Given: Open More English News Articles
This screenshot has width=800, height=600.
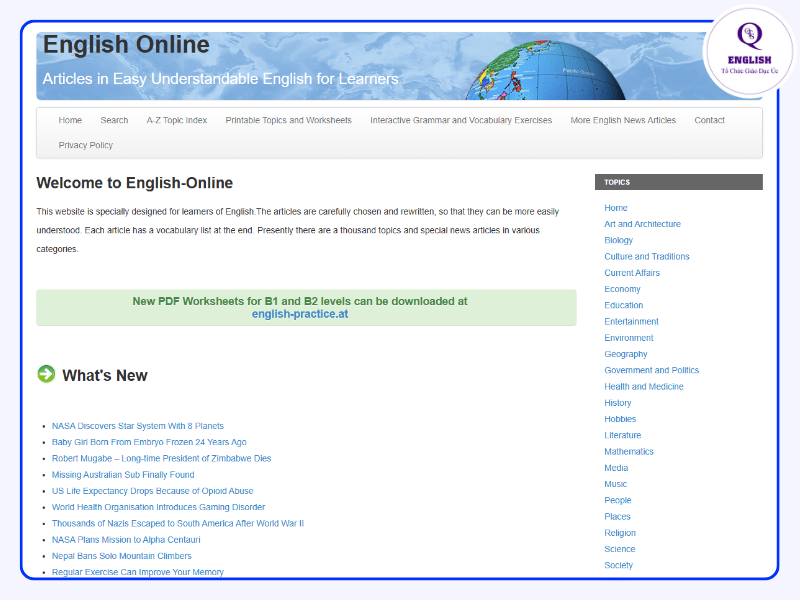Looking at the screenshot, I should tap(623, 120).
